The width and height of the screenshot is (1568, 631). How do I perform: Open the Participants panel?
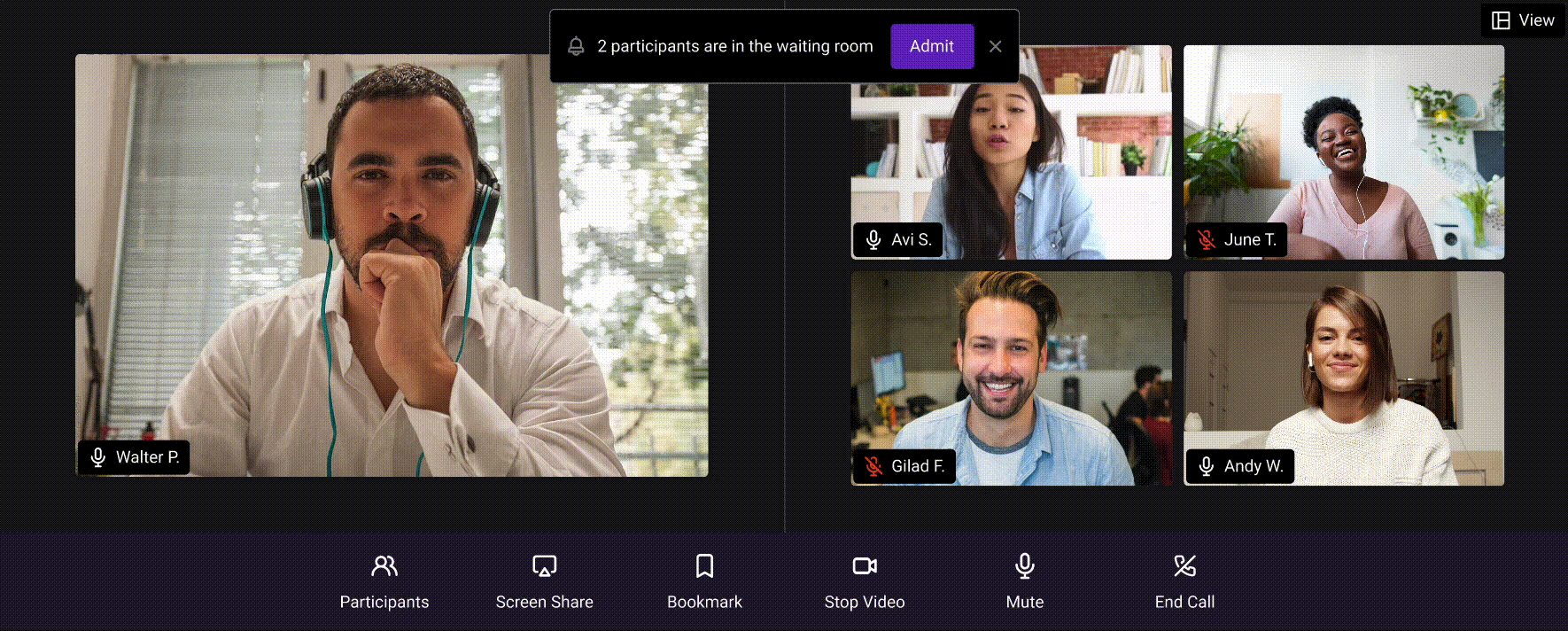click(384, 582)
